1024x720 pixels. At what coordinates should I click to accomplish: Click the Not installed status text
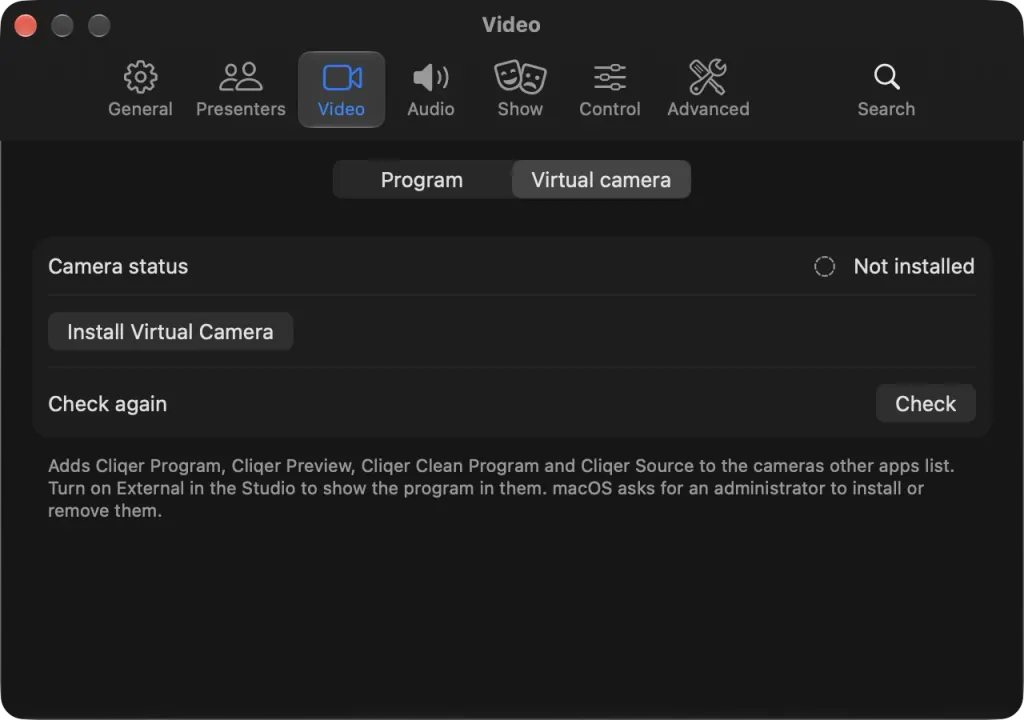(x=914, y=267)
